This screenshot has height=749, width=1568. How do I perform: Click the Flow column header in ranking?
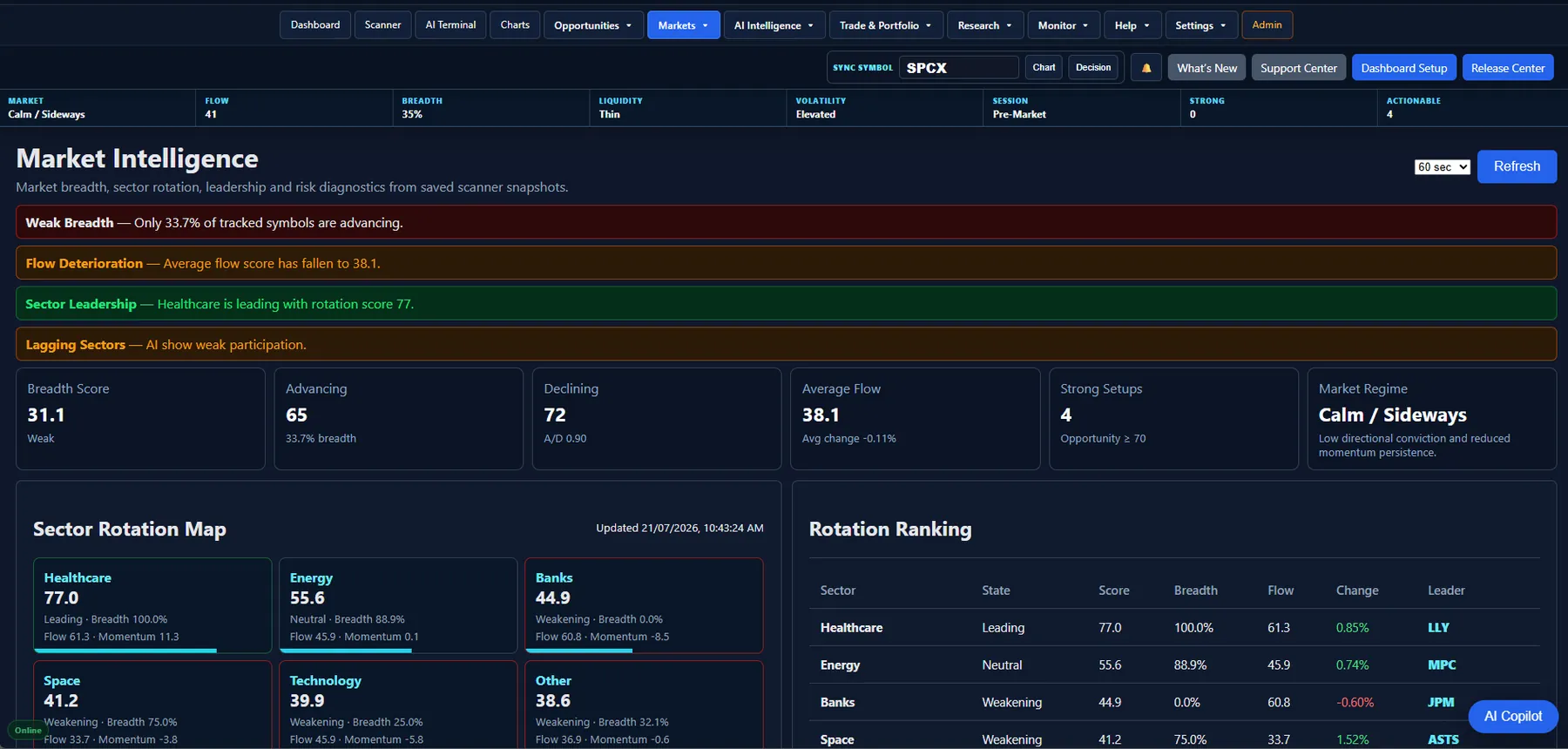pyautogui.click(x=1281, y=590)
